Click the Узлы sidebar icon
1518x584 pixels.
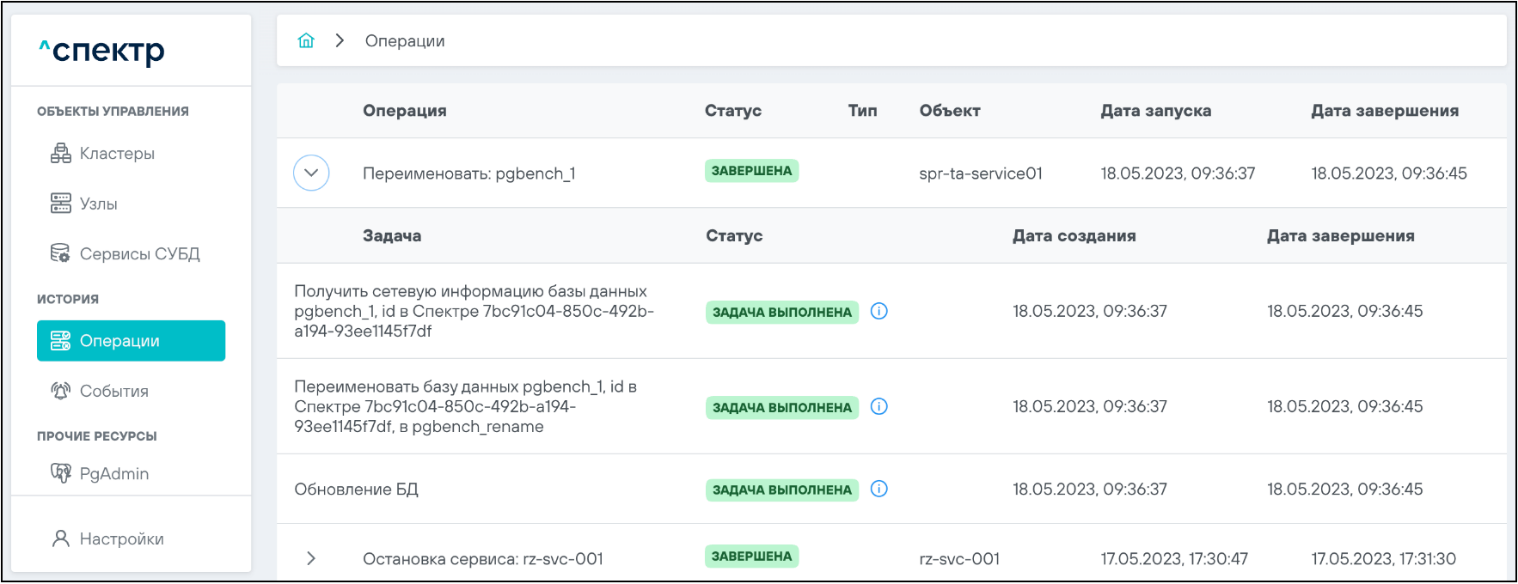pos(61,204)
